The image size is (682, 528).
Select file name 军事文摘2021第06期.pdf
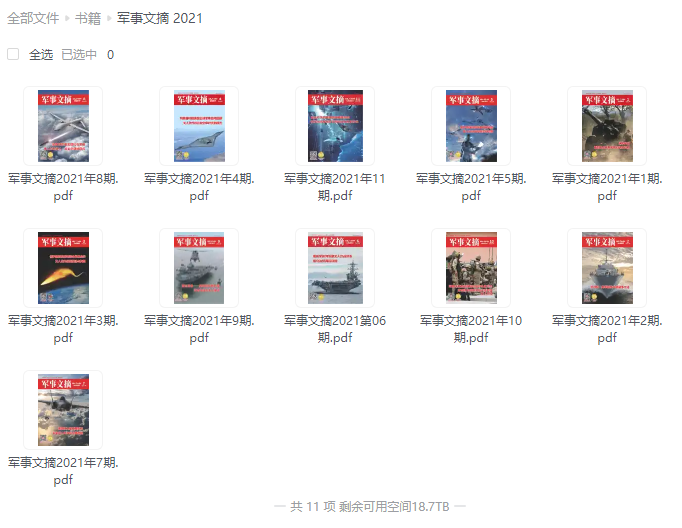pos(335,329)
